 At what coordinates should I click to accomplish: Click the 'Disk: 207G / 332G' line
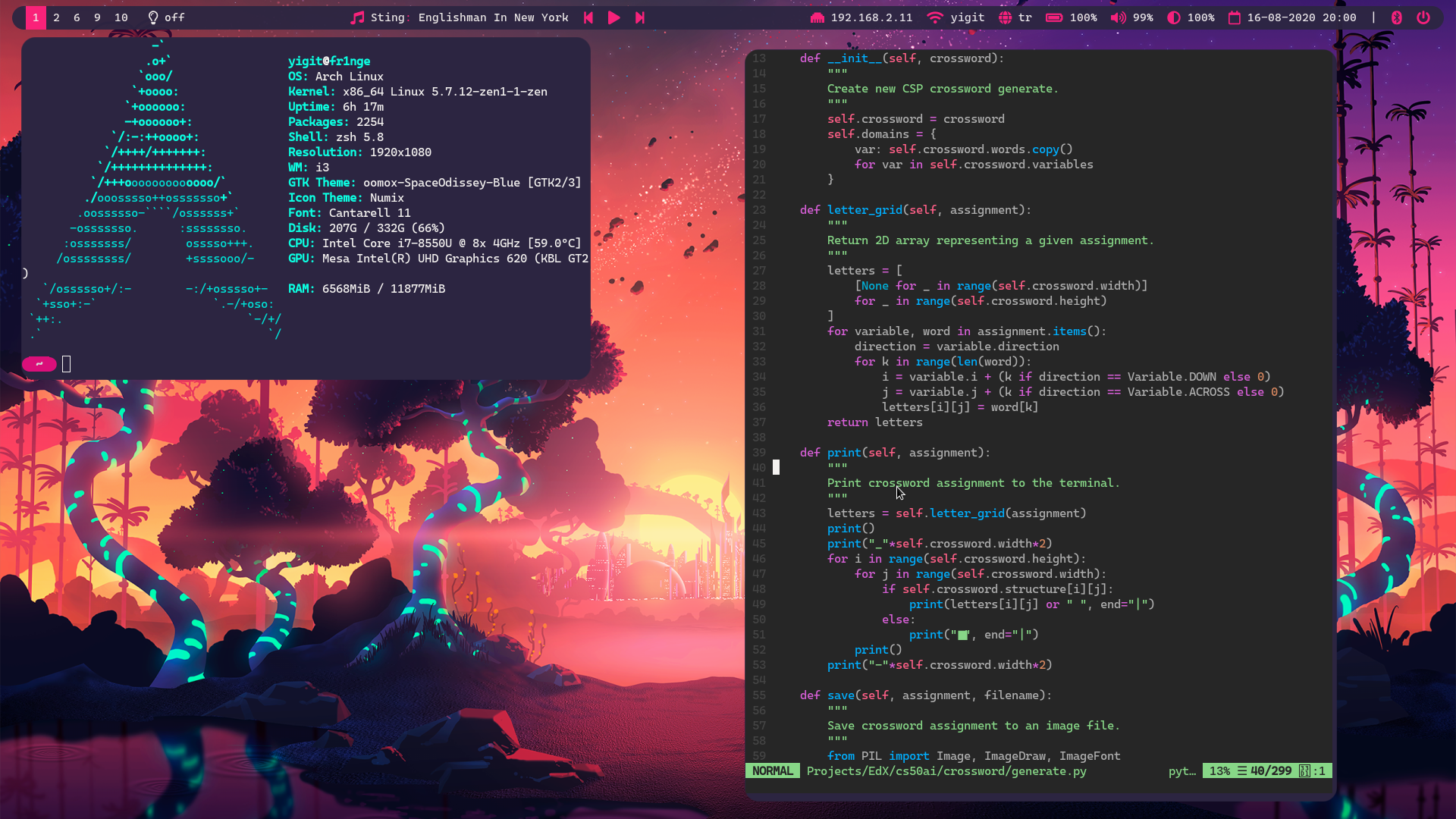(366, 227)
